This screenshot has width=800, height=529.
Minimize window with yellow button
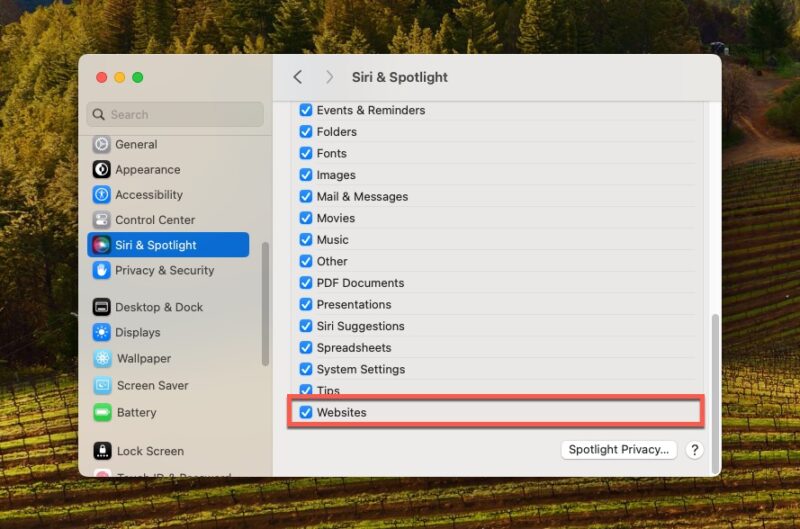(119, 77)
